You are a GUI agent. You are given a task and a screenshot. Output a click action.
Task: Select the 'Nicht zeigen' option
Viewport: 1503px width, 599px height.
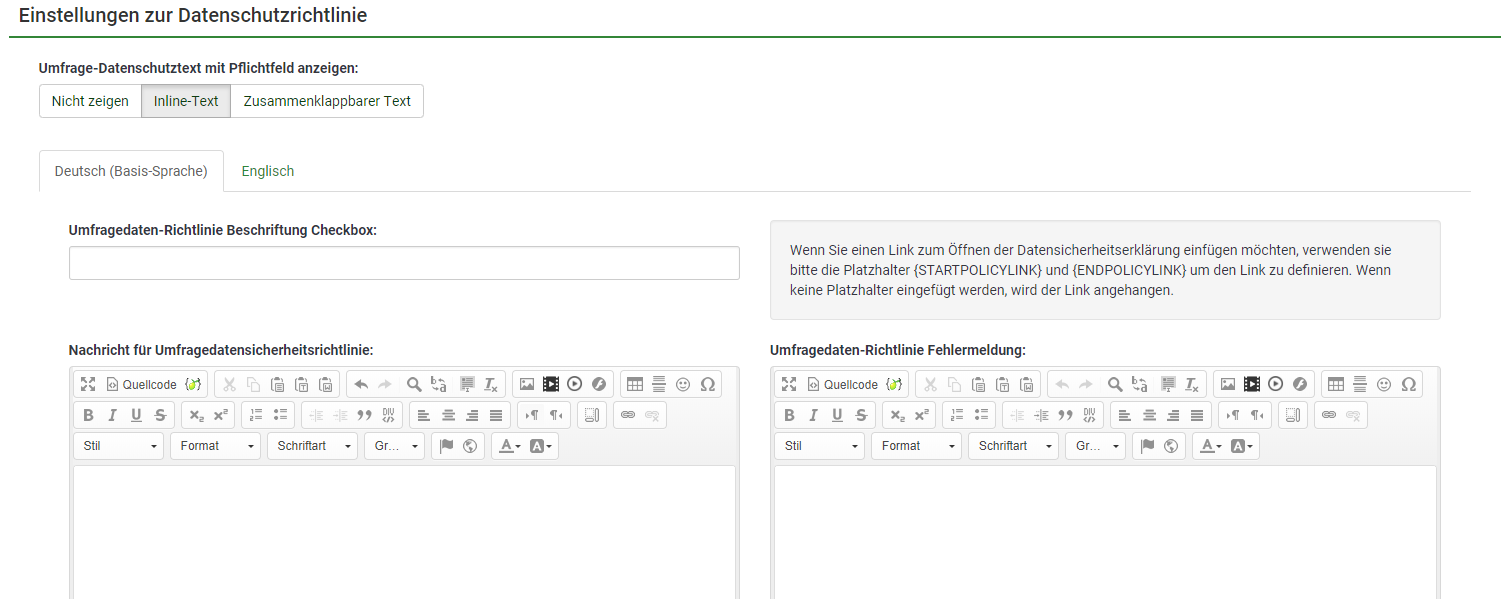click(x=90, y=101)
